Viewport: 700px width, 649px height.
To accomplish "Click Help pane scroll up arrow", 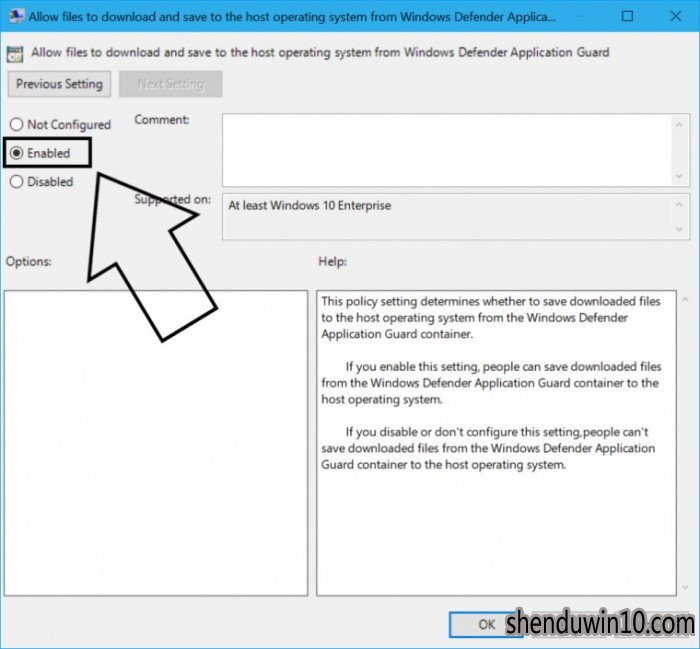I will pos(685,300).
